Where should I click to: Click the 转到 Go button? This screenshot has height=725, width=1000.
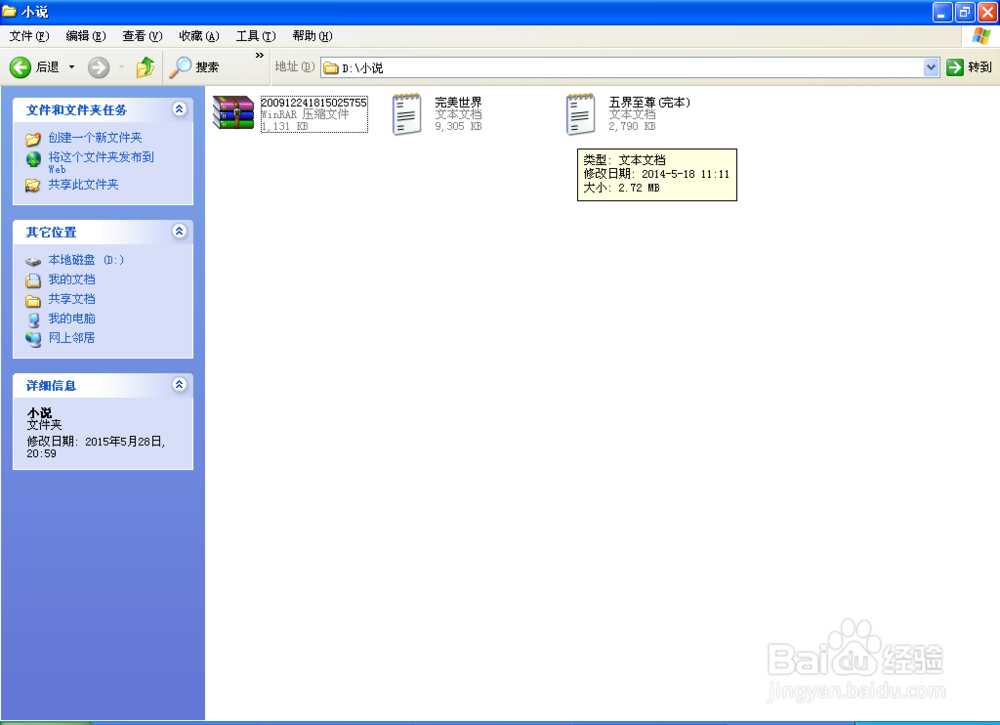(969, 67)
